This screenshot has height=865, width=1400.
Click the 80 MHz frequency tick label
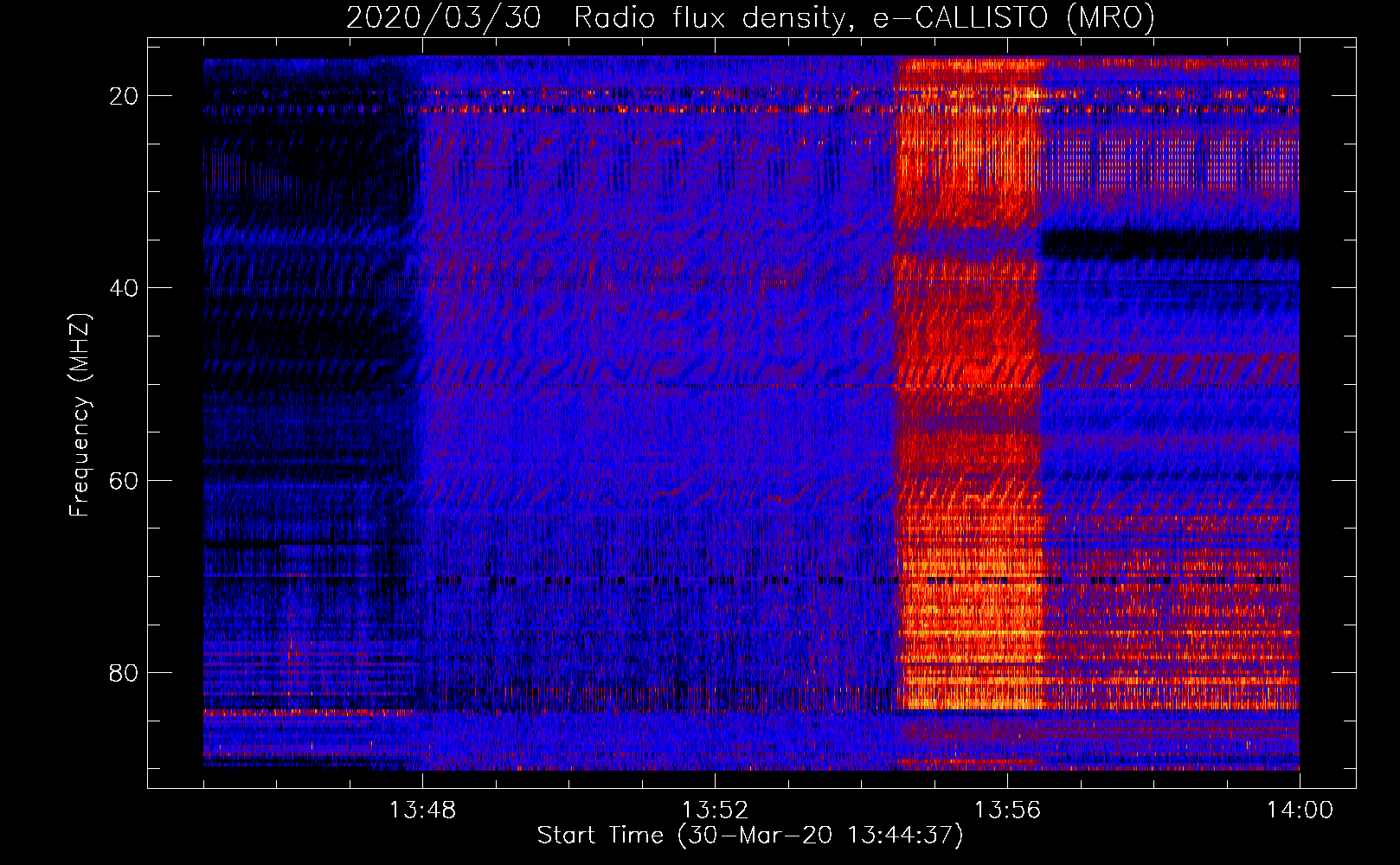tap(124, 672)
